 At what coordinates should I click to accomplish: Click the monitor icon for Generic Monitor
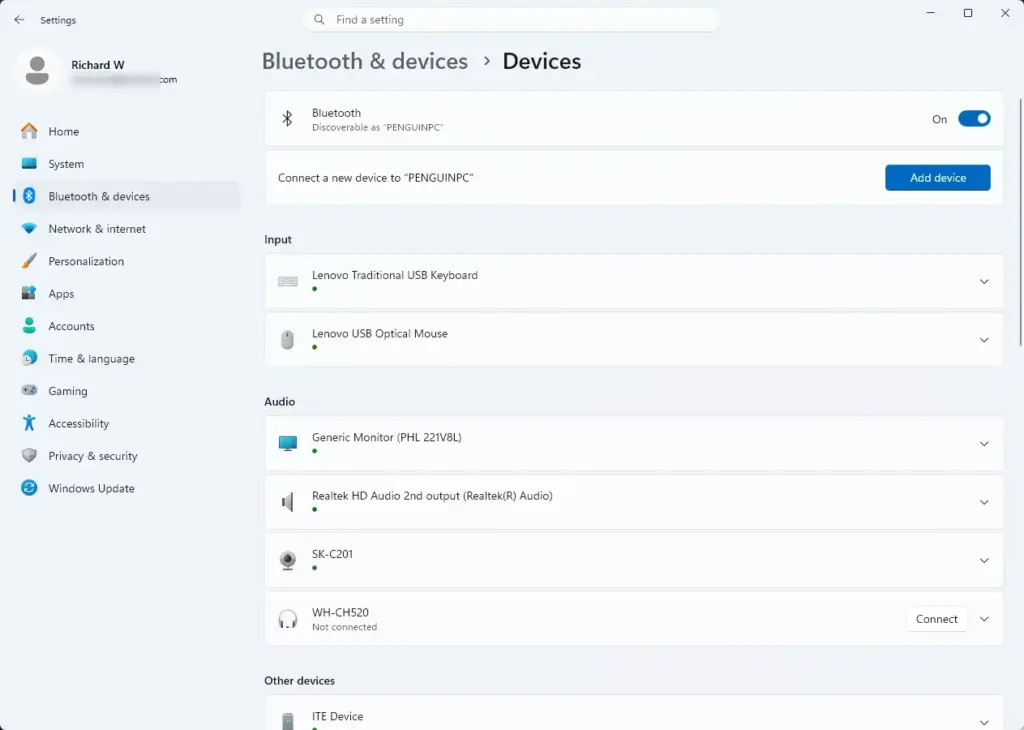pos(288,443)
